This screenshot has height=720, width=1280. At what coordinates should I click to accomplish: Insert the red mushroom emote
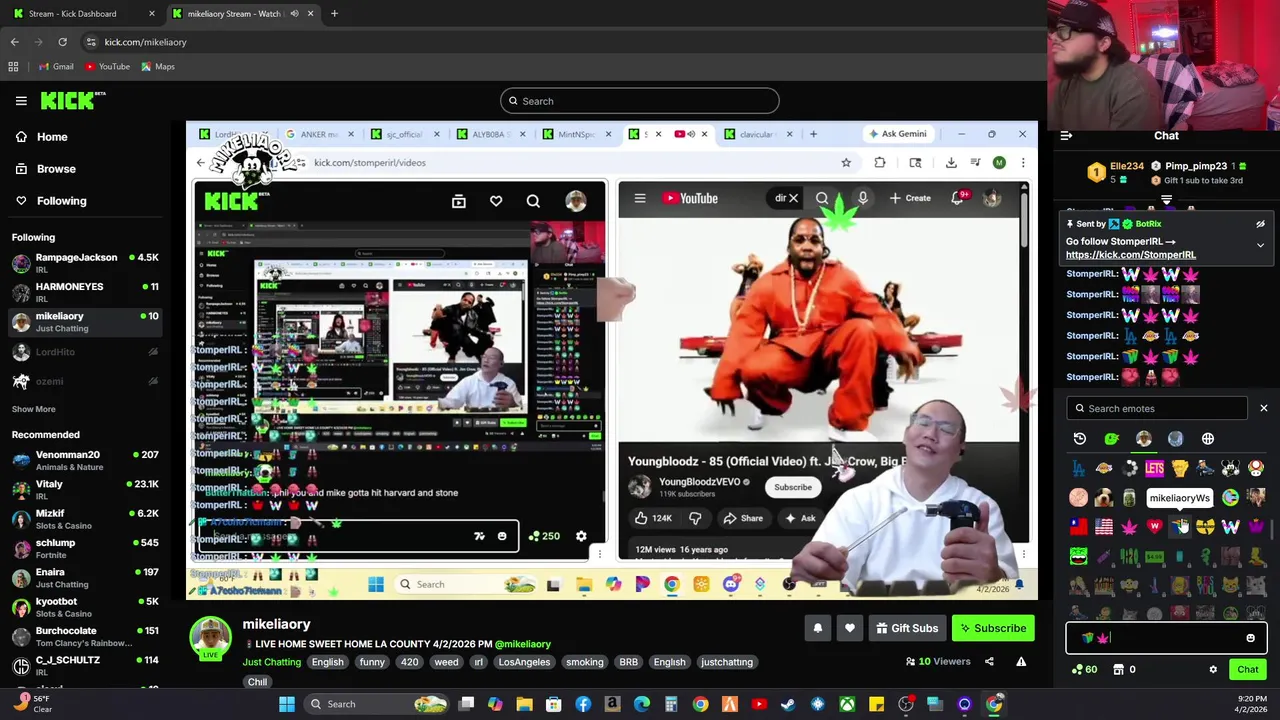coord(1256,468)
